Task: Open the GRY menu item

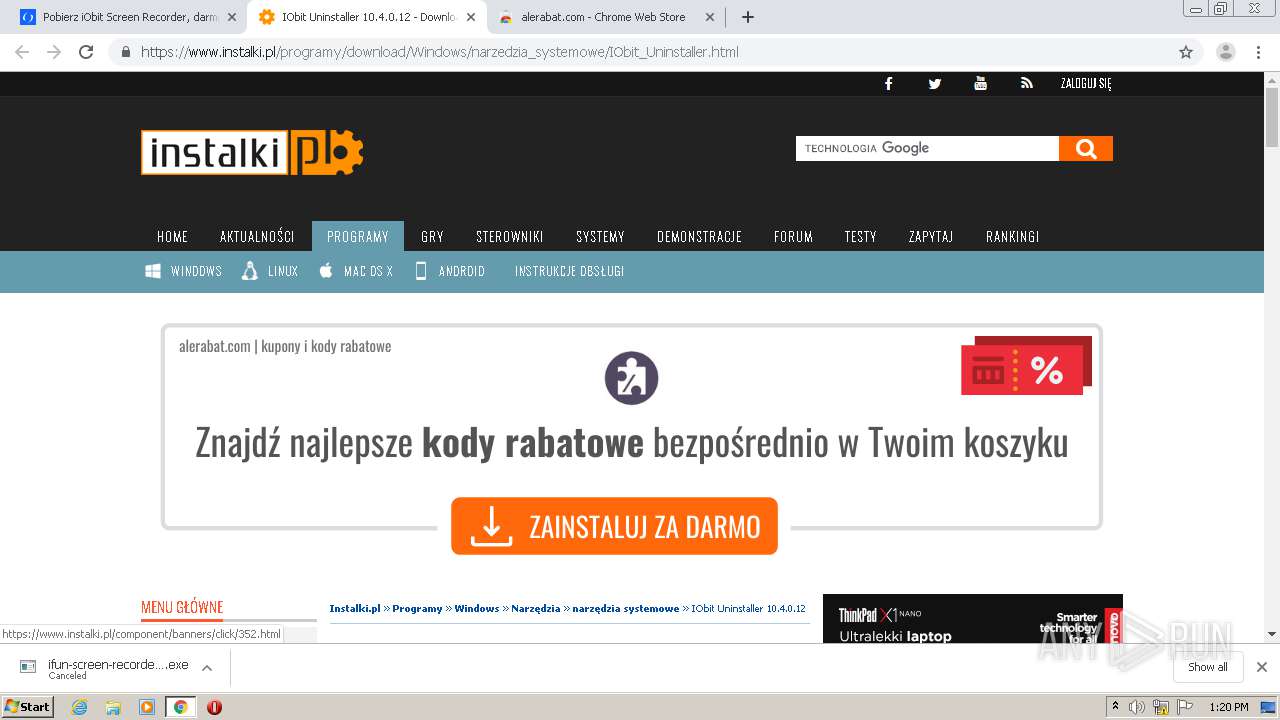Action: click(x=432, y=237)
